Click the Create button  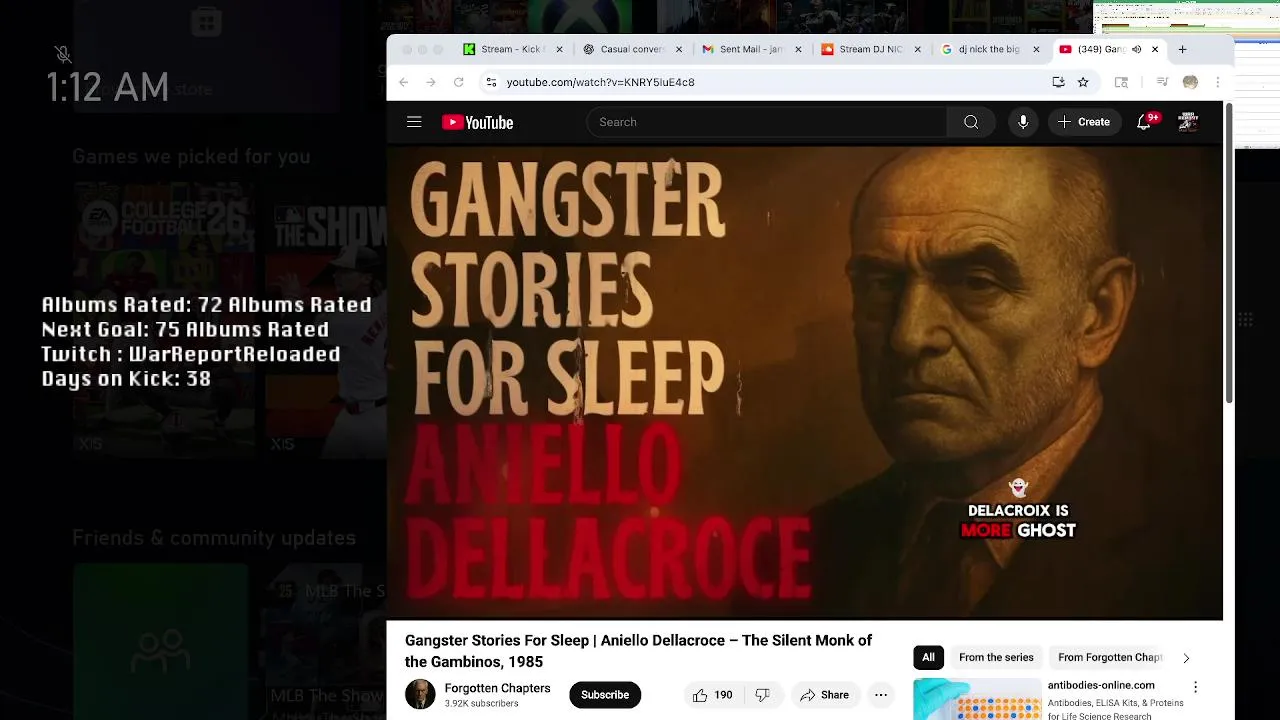tap(1084, 122)
